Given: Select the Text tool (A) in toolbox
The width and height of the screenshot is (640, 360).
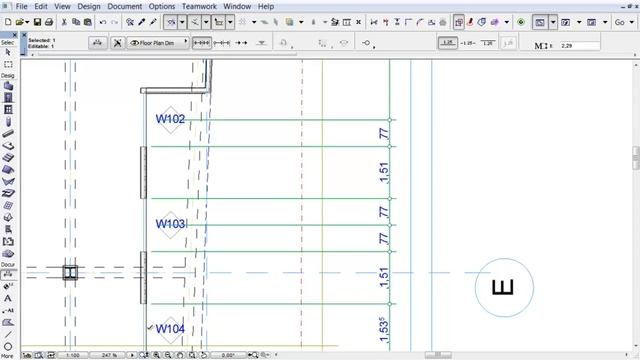Looking at the screenshot, I should [x=8, y=298].
